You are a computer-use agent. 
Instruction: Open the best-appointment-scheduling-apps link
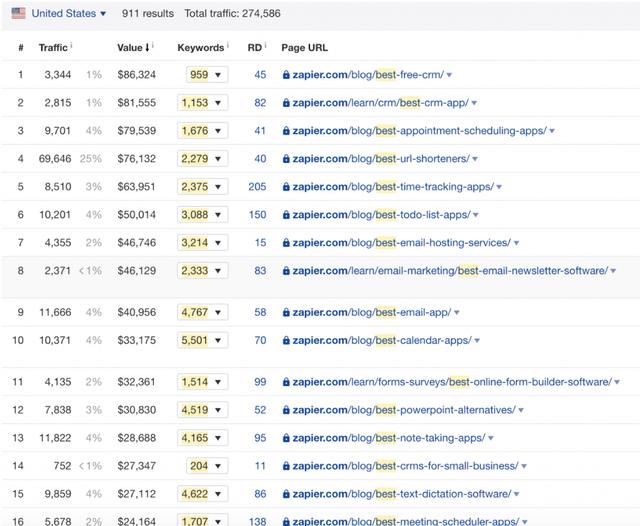[x=420, y=131]
